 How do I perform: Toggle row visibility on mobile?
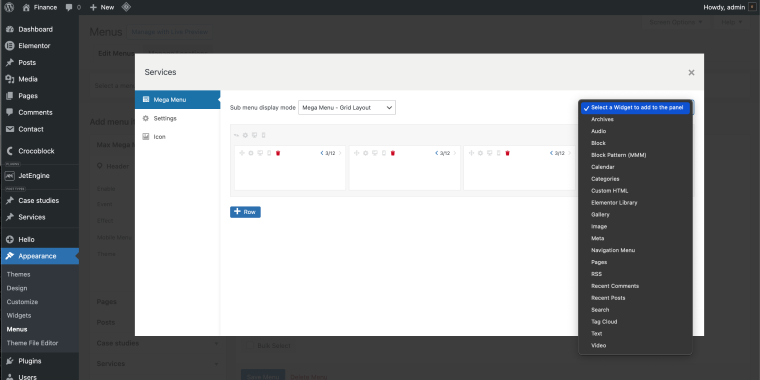pos(263,135)
